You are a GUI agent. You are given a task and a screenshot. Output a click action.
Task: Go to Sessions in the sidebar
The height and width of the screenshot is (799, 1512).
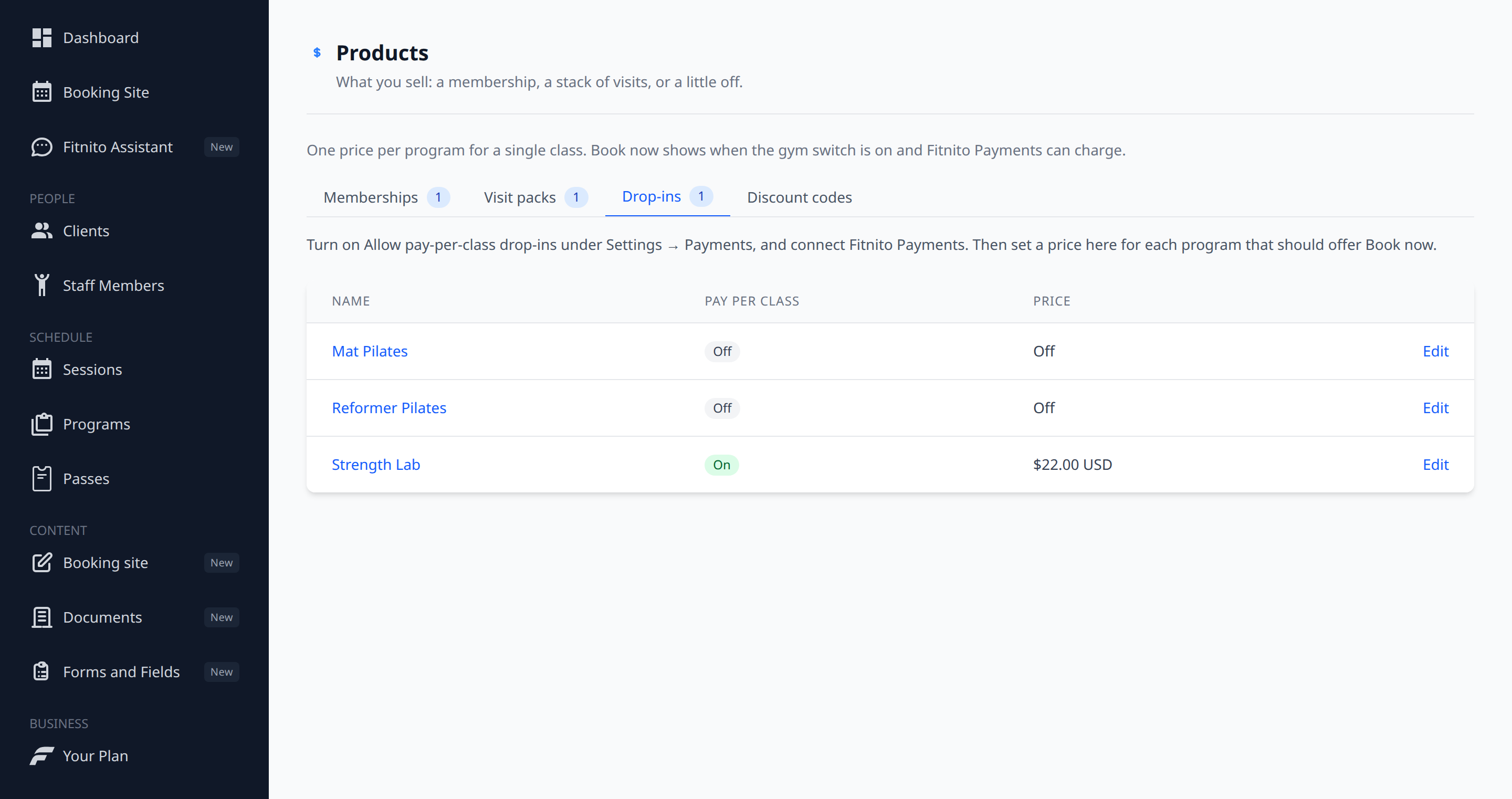(134, 369)
